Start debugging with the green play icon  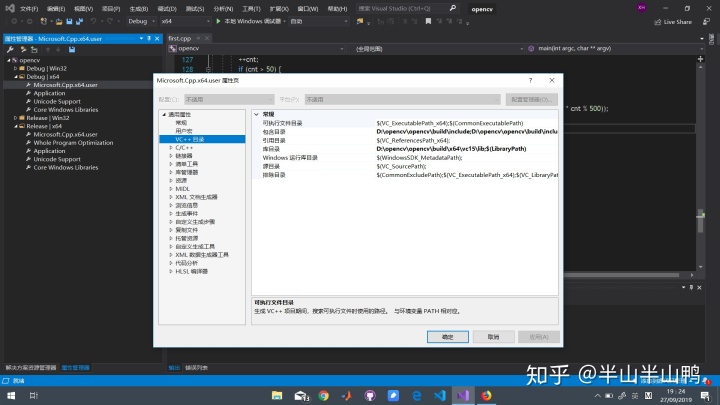[218, 21]
